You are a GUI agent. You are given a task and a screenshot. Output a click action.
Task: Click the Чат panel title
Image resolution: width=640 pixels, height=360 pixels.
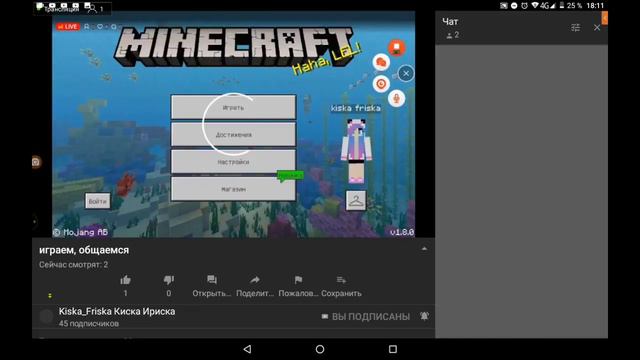pyautogui.click(x=450, y=22)
